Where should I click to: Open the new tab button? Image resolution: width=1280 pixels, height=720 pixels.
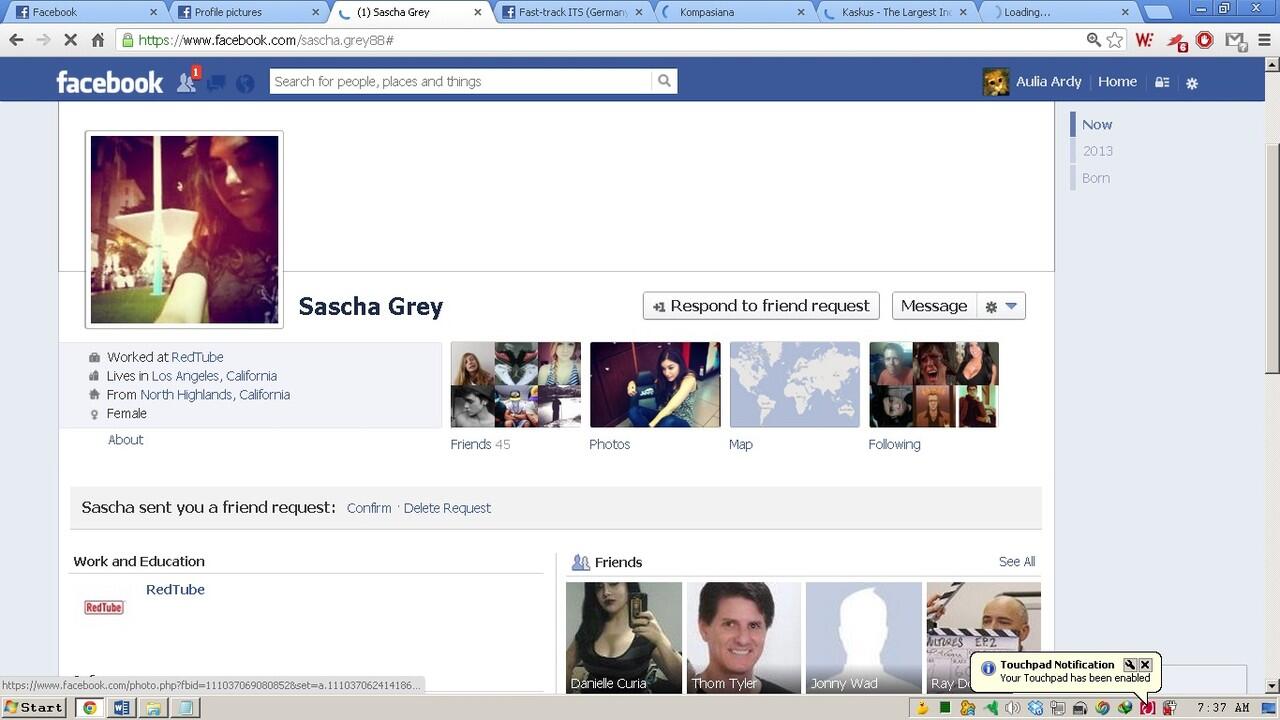1156,13
